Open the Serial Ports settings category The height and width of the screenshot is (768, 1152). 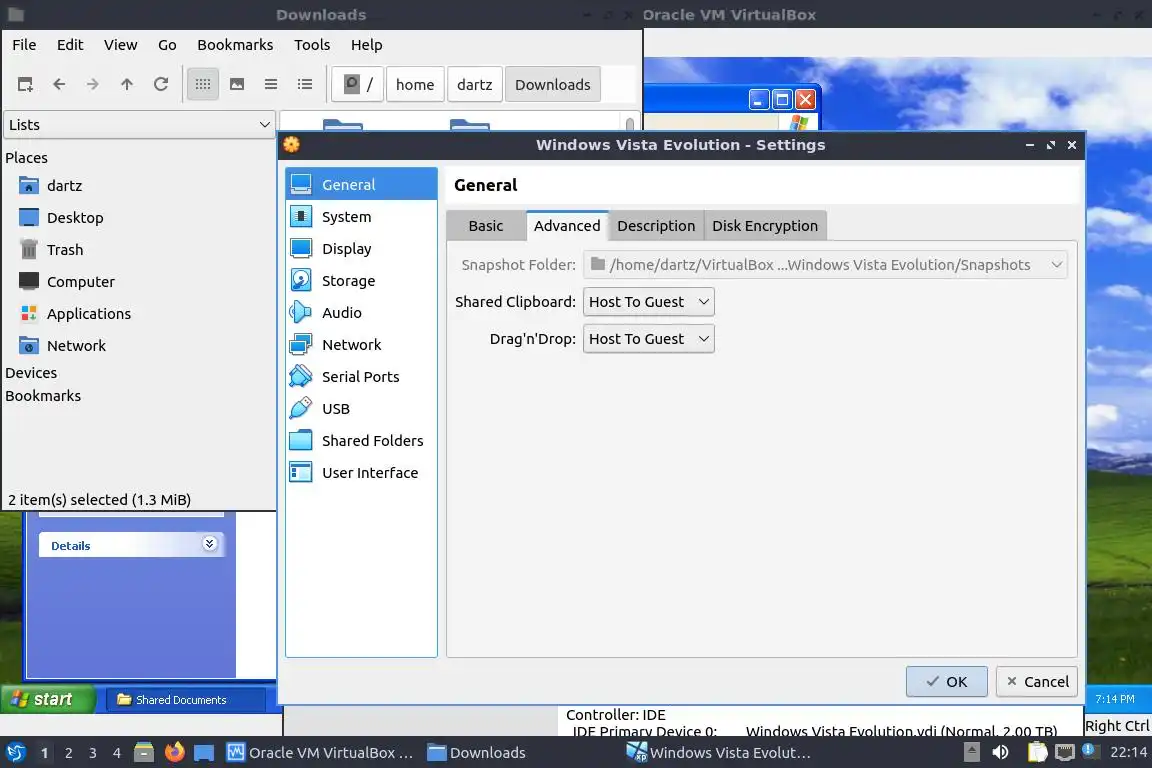pos(361,376)
